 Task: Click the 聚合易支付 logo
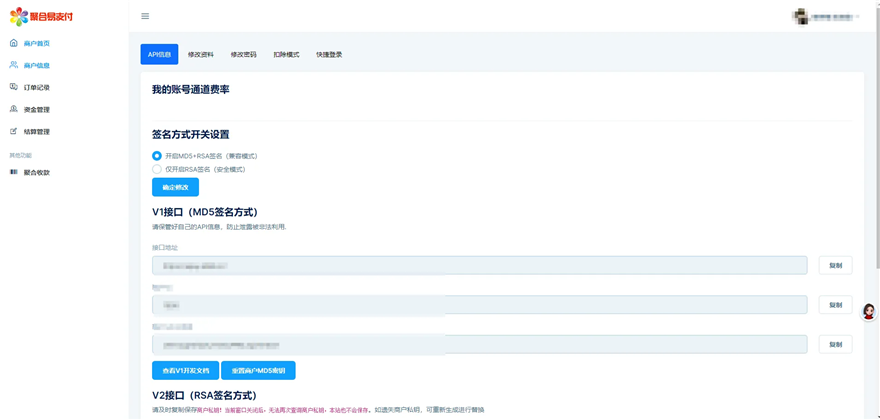(41, 17)
